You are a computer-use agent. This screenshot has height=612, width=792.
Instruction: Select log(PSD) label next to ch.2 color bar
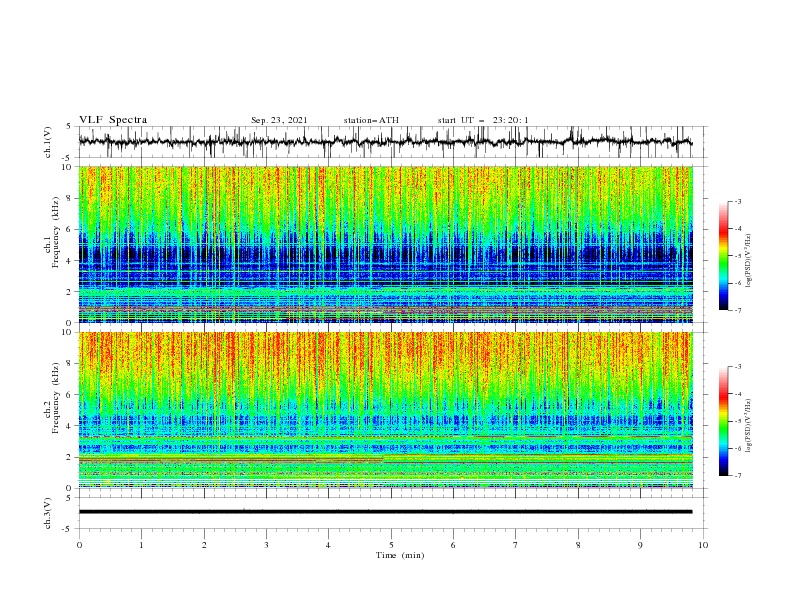coord(749,426)
